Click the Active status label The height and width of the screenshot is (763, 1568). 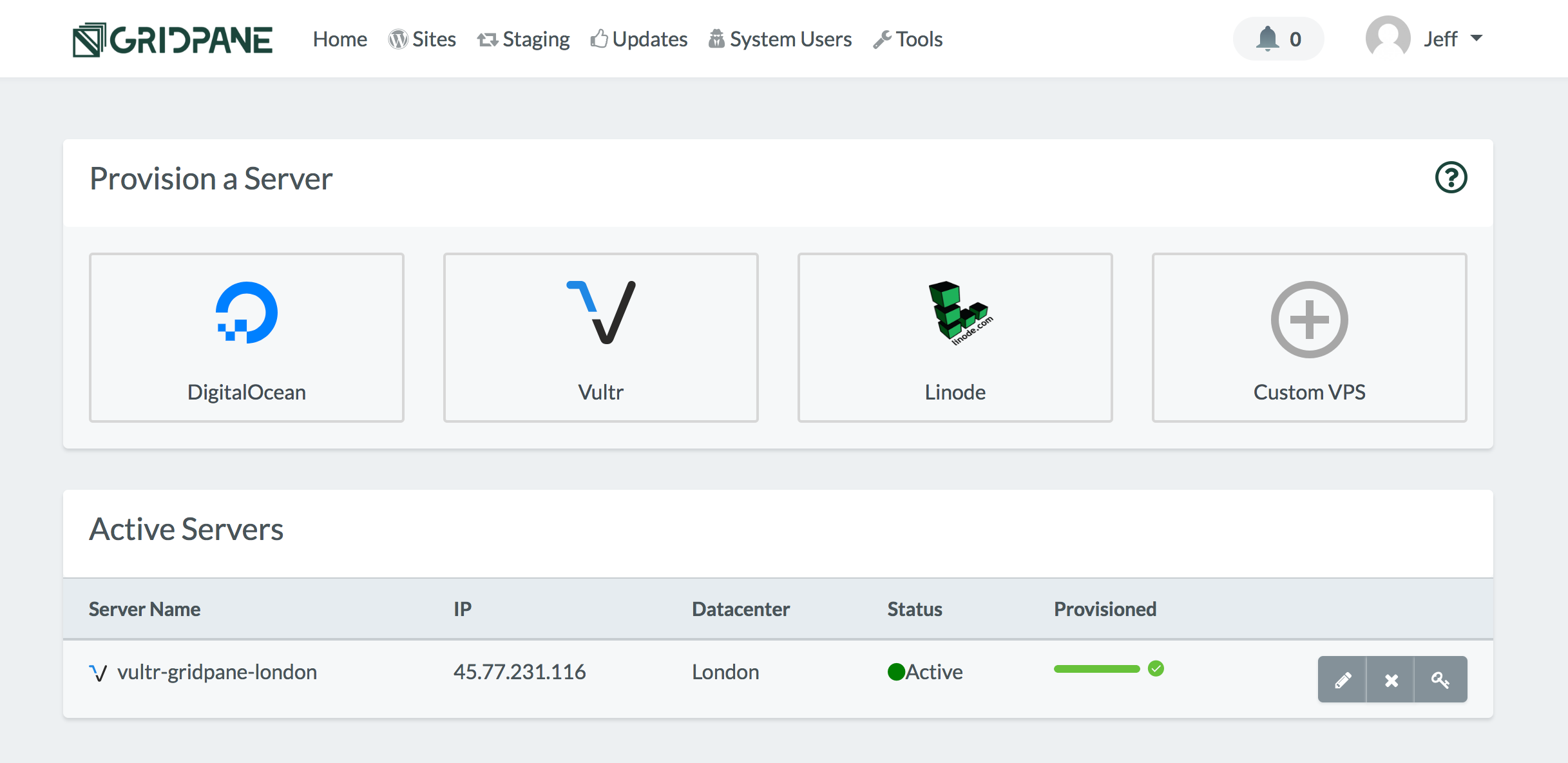point(934,672)
